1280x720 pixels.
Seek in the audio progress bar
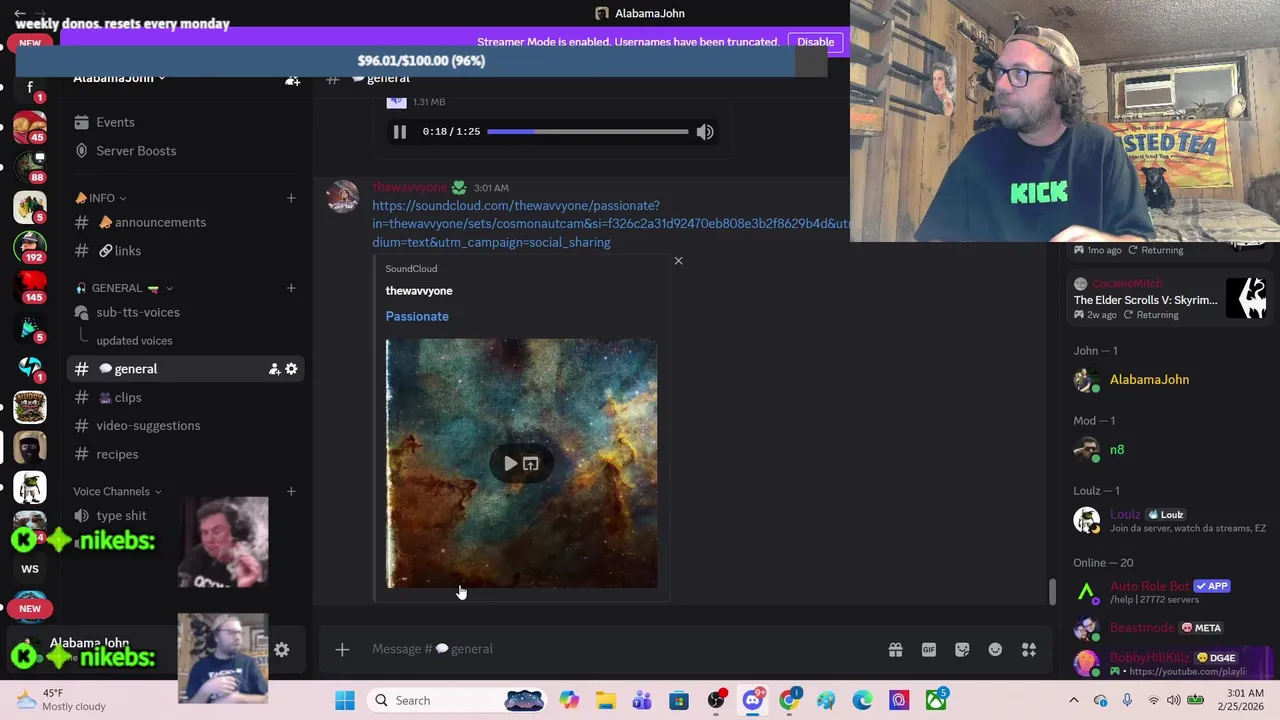[587, 132]
